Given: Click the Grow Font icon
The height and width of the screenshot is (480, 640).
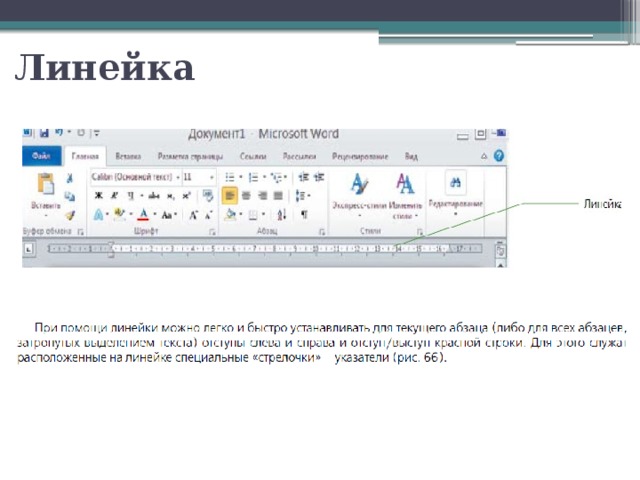Looking at the screenshot, I should [193, 215].
